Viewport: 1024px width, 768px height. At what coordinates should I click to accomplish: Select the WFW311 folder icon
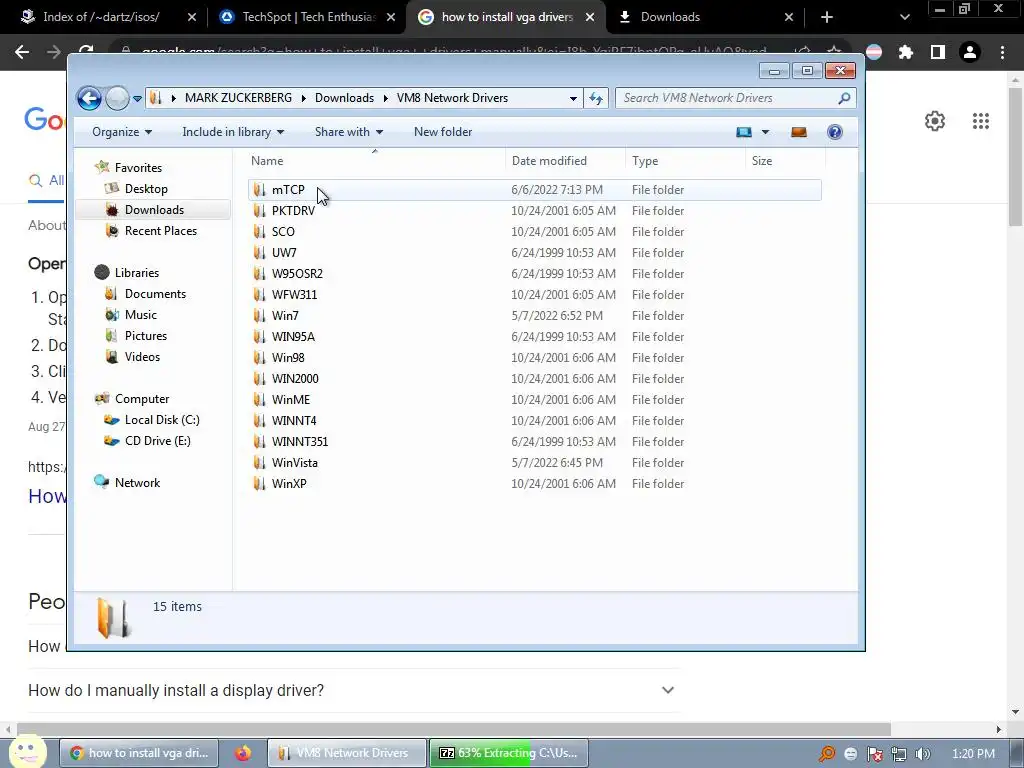tap(260, 295)
